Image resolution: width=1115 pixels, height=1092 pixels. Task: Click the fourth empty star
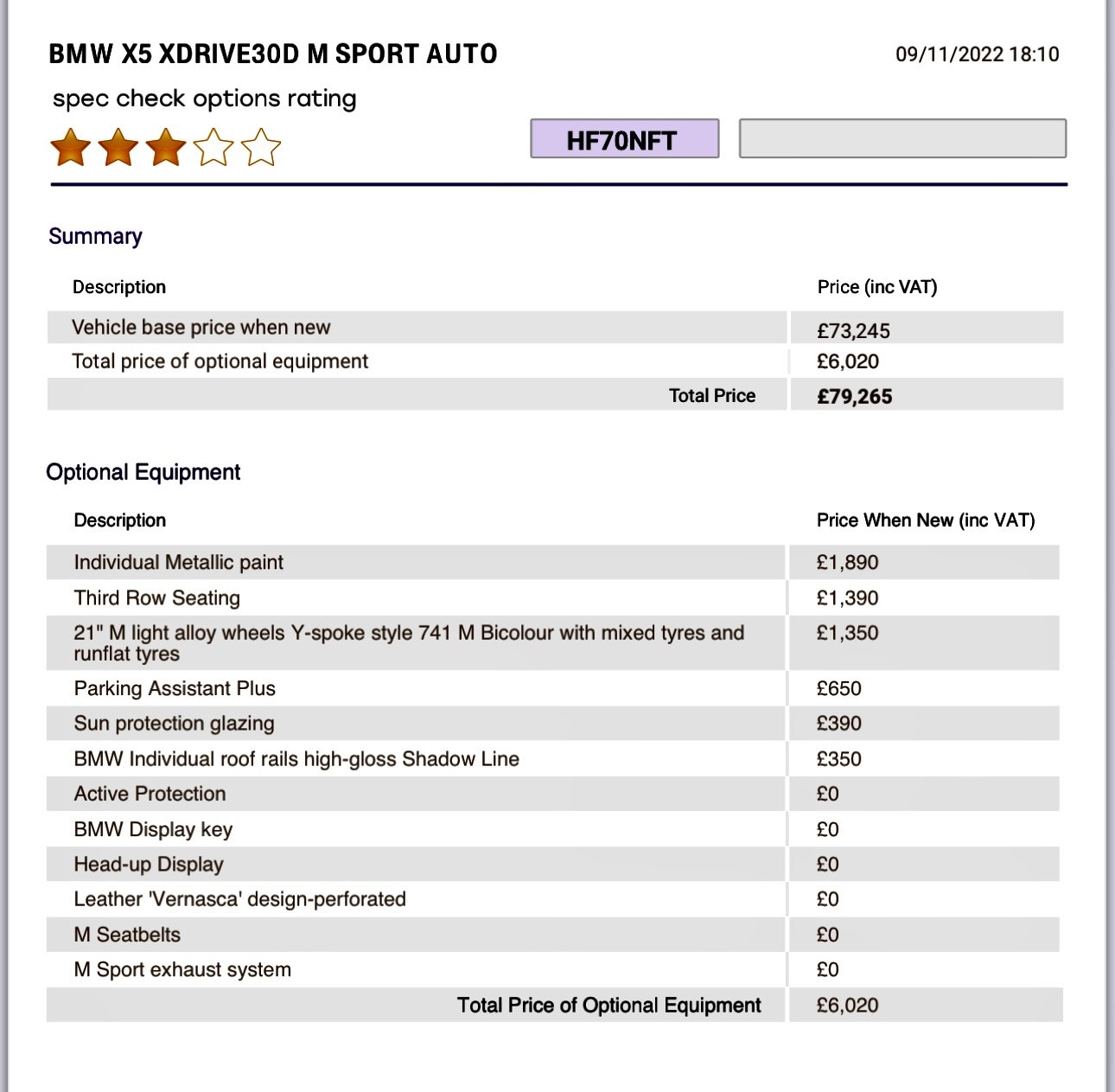pyautogui.click(x=213, y=148)
